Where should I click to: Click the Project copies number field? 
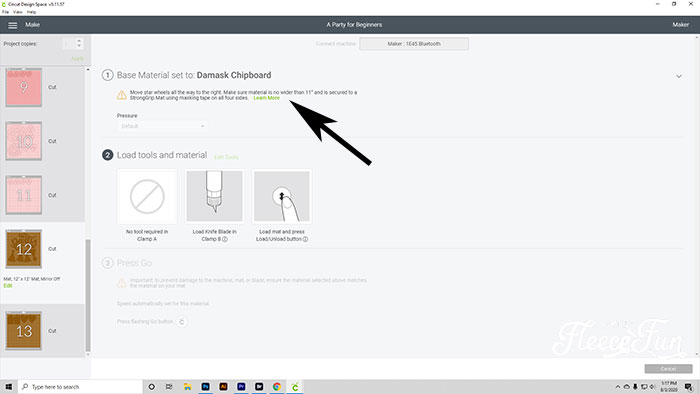(x=69, y=44)
